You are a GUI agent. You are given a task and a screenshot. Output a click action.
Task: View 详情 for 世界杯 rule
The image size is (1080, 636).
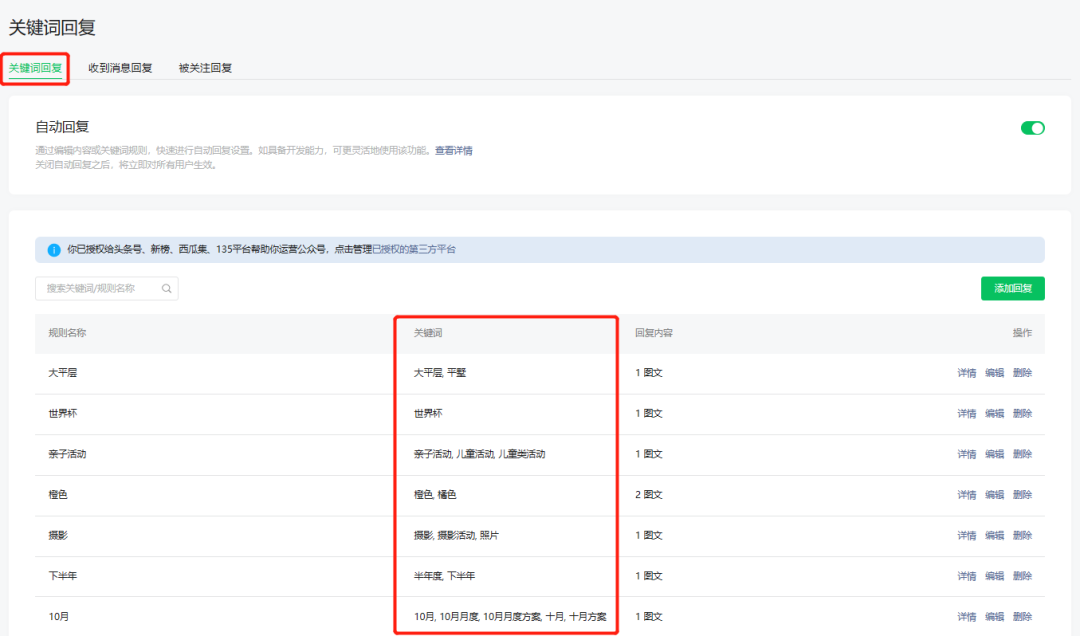pos(966,414)
